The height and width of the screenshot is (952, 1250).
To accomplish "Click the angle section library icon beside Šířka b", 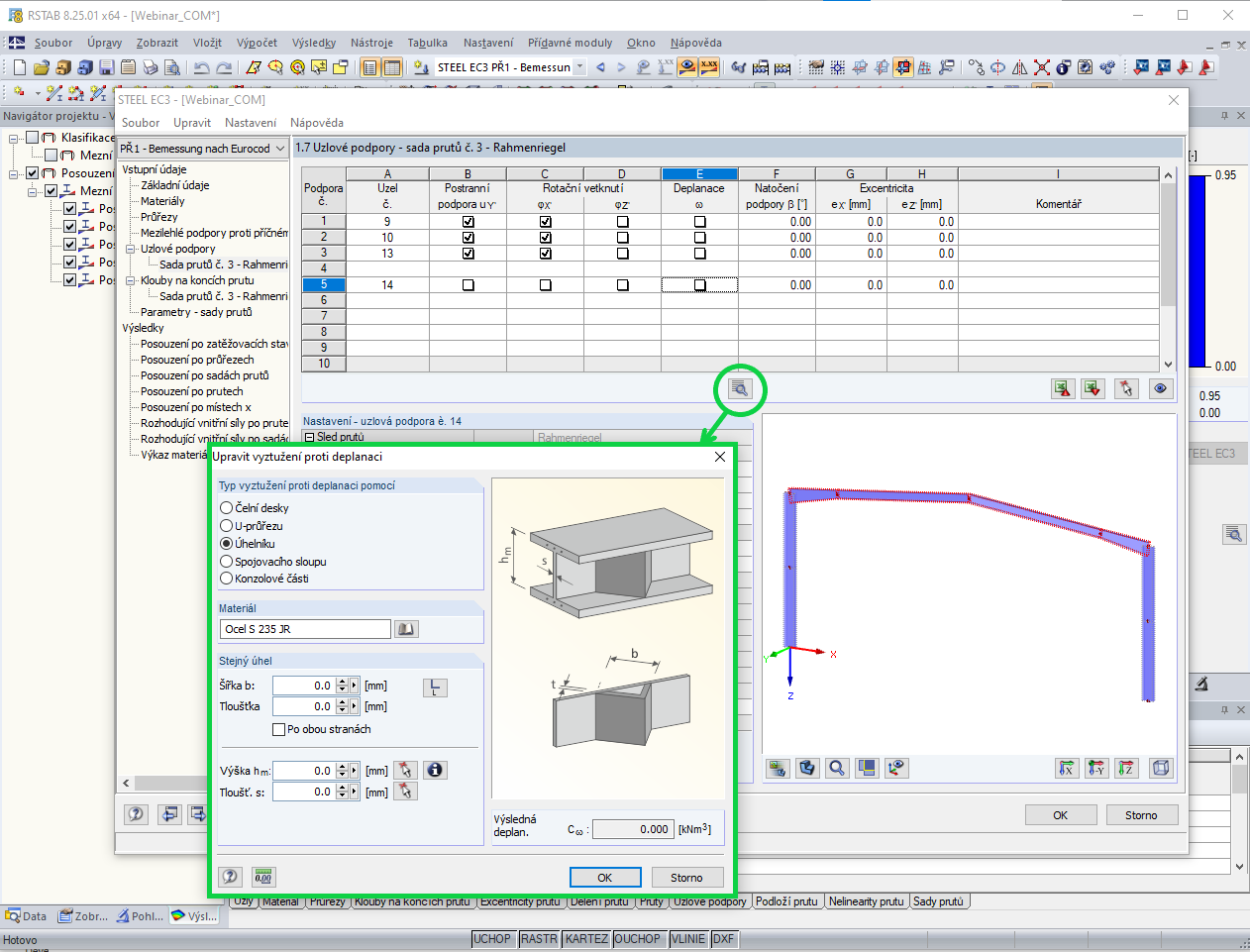I will [x=435, y=687].
